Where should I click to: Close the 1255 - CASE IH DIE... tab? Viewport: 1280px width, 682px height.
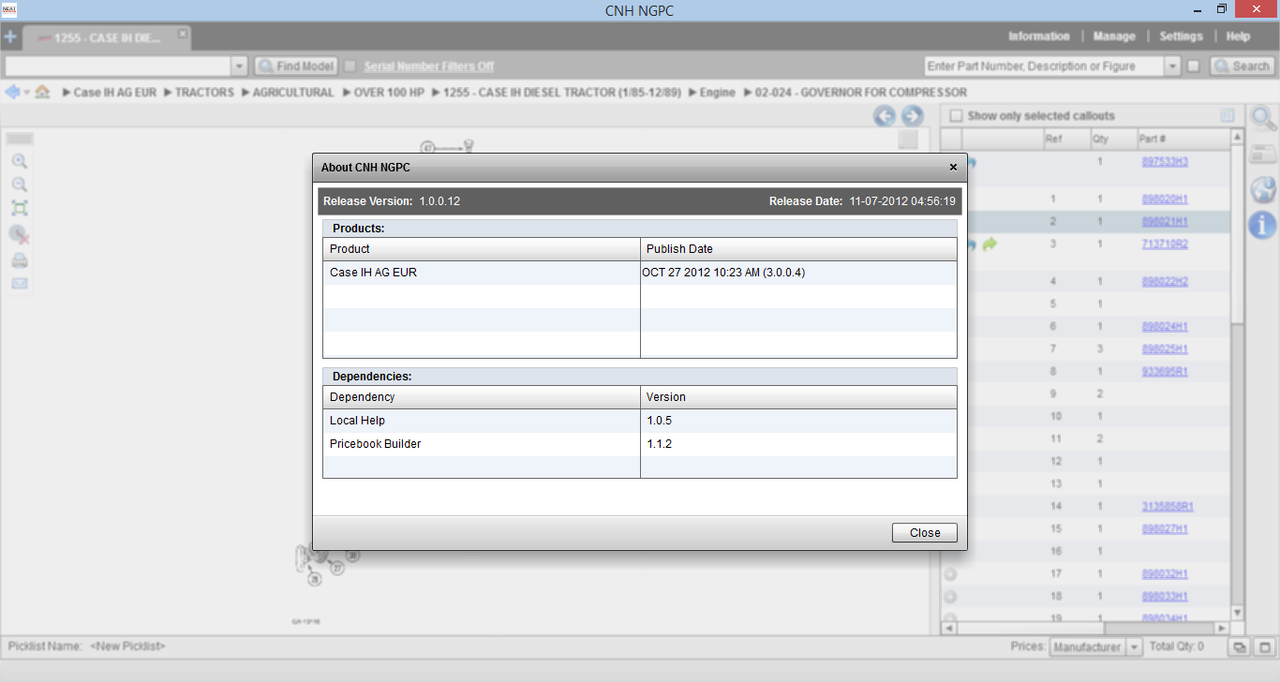(182, 33)
